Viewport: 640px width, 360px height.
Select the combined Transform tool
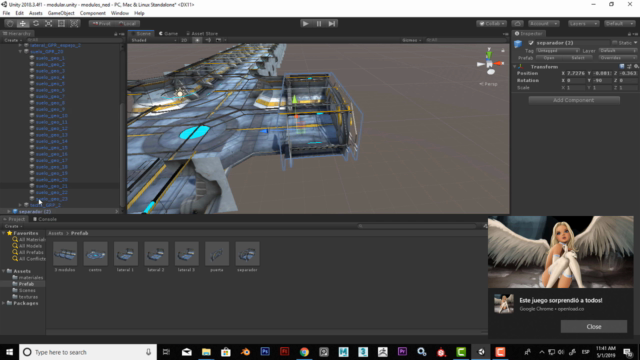pyautogui.click(x=74, y=24)
